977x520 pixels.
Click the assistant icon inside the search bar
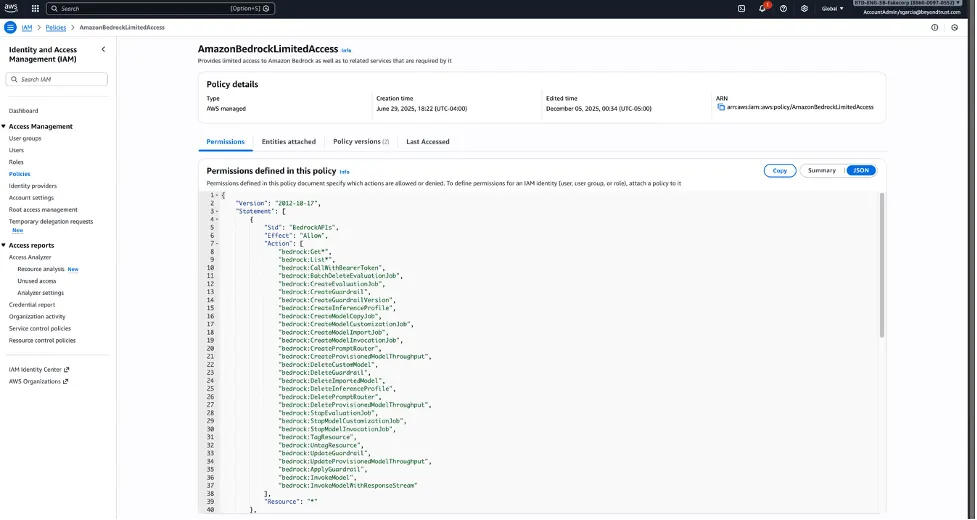tap(267, 9)
